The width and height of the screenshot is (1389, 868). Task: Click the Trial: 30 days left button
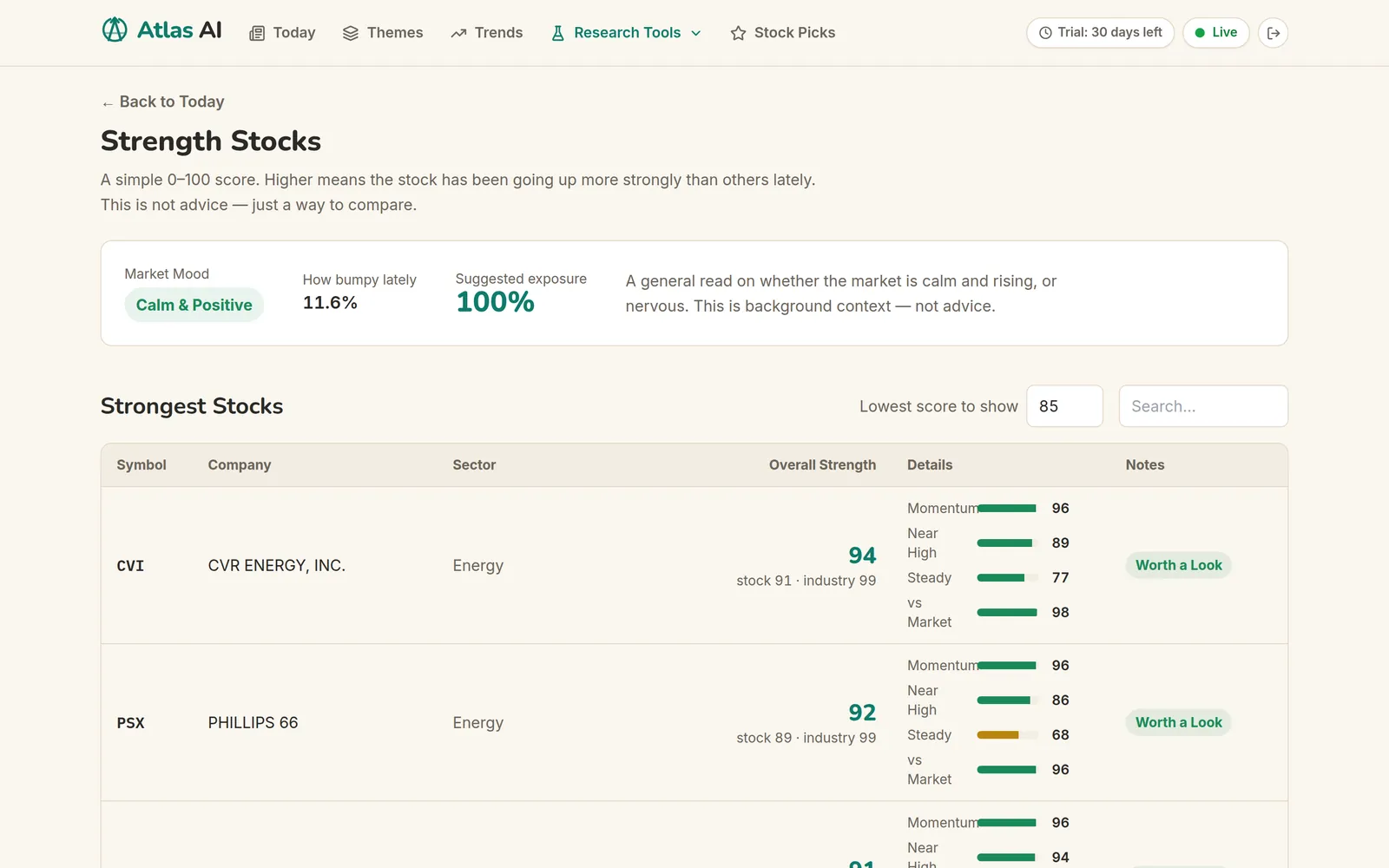pos(1100,33)
